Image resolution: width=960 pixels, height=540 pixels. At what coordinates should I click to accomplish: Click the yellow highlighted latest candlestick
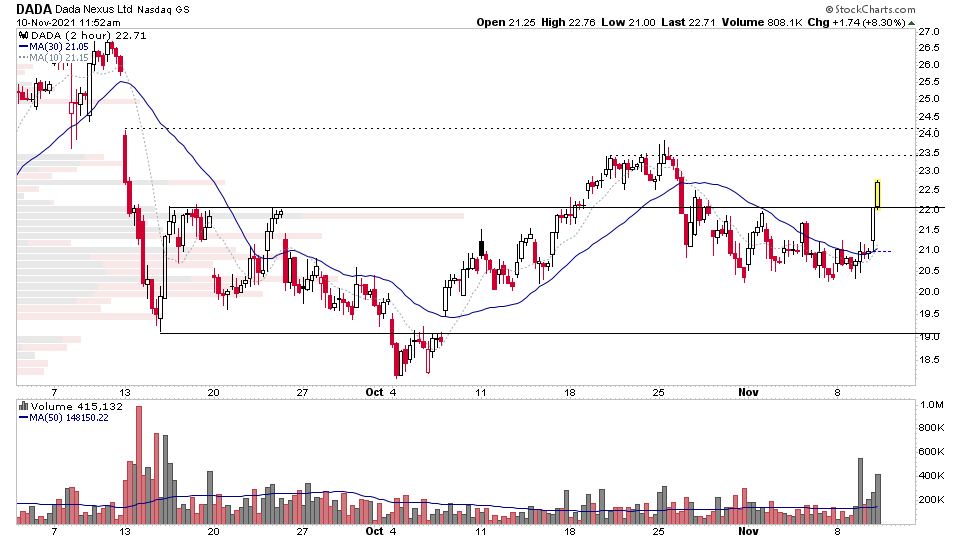click(x=877, y=195)
